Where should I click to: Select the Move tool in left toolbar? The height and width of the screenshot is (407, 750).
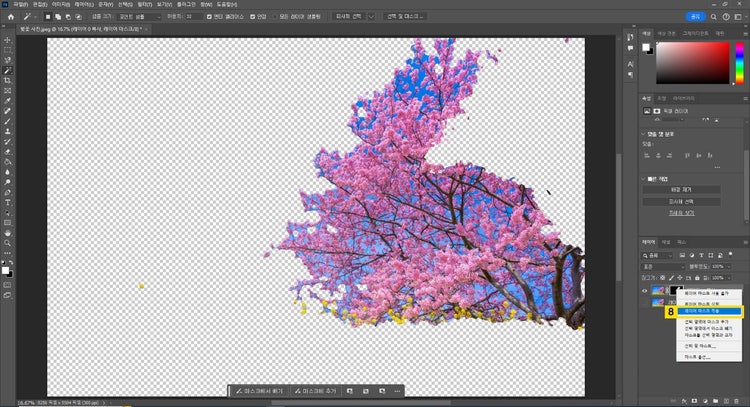8,40
